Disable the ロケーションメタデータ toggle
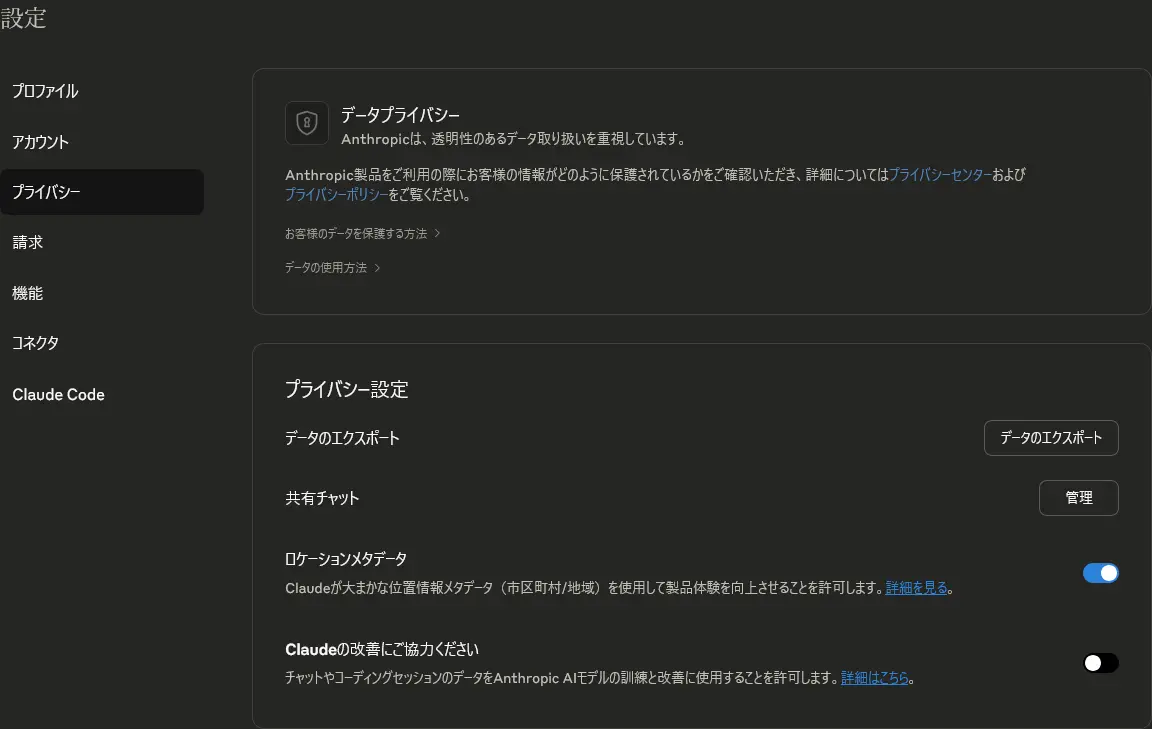1152x729 pixels. click(1100, 572)
